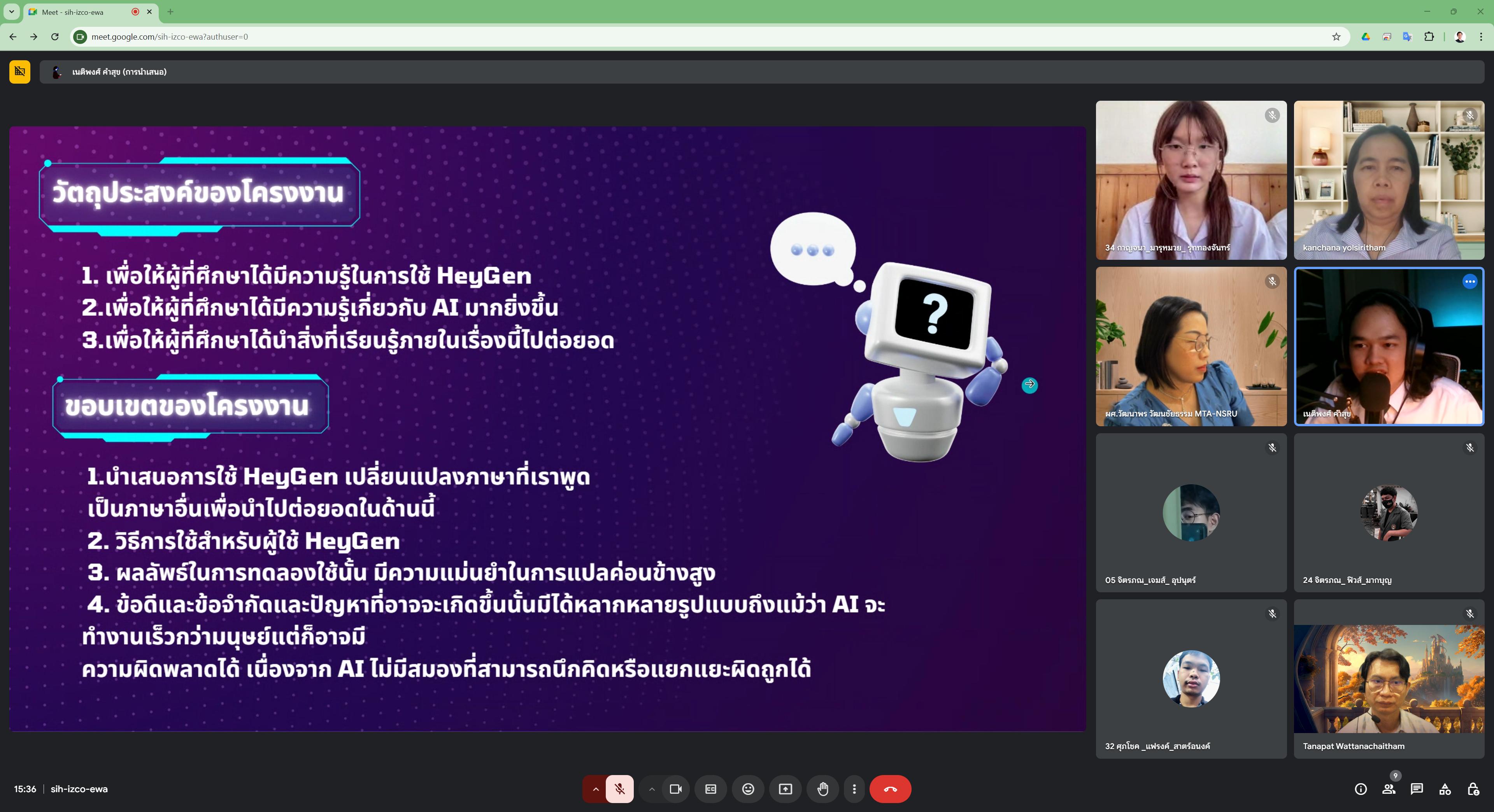
Task: Click the browser forward arrow
Action: [x=33, y=37]
